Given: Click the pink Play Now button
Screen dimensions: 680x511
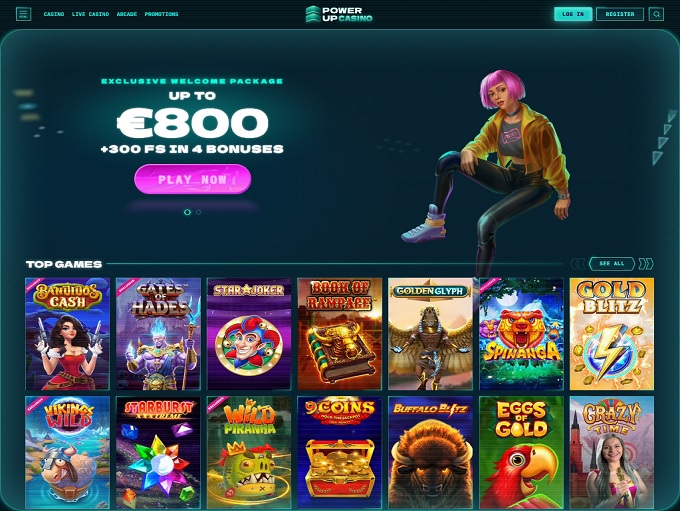Looking at the screenshot, I should (x=193, y=179).
